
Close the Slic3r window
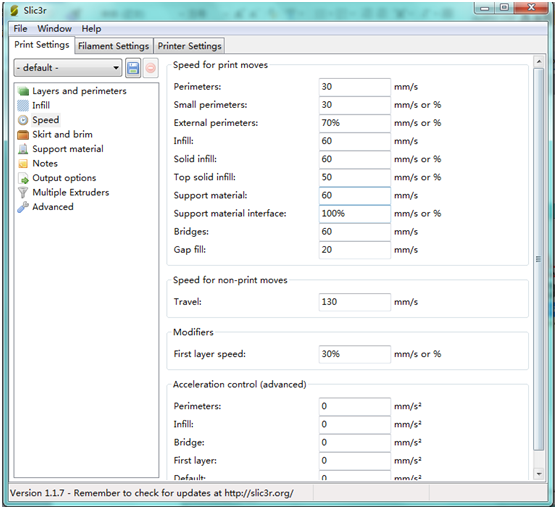coord(531,8)
